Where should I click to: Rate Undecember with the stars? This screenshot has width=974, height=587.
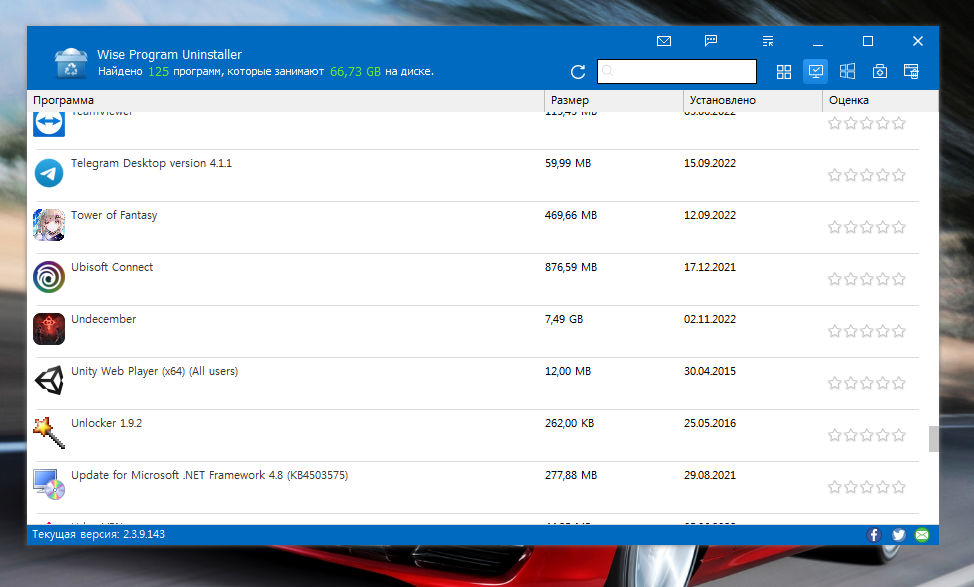(x=867, y=331)
